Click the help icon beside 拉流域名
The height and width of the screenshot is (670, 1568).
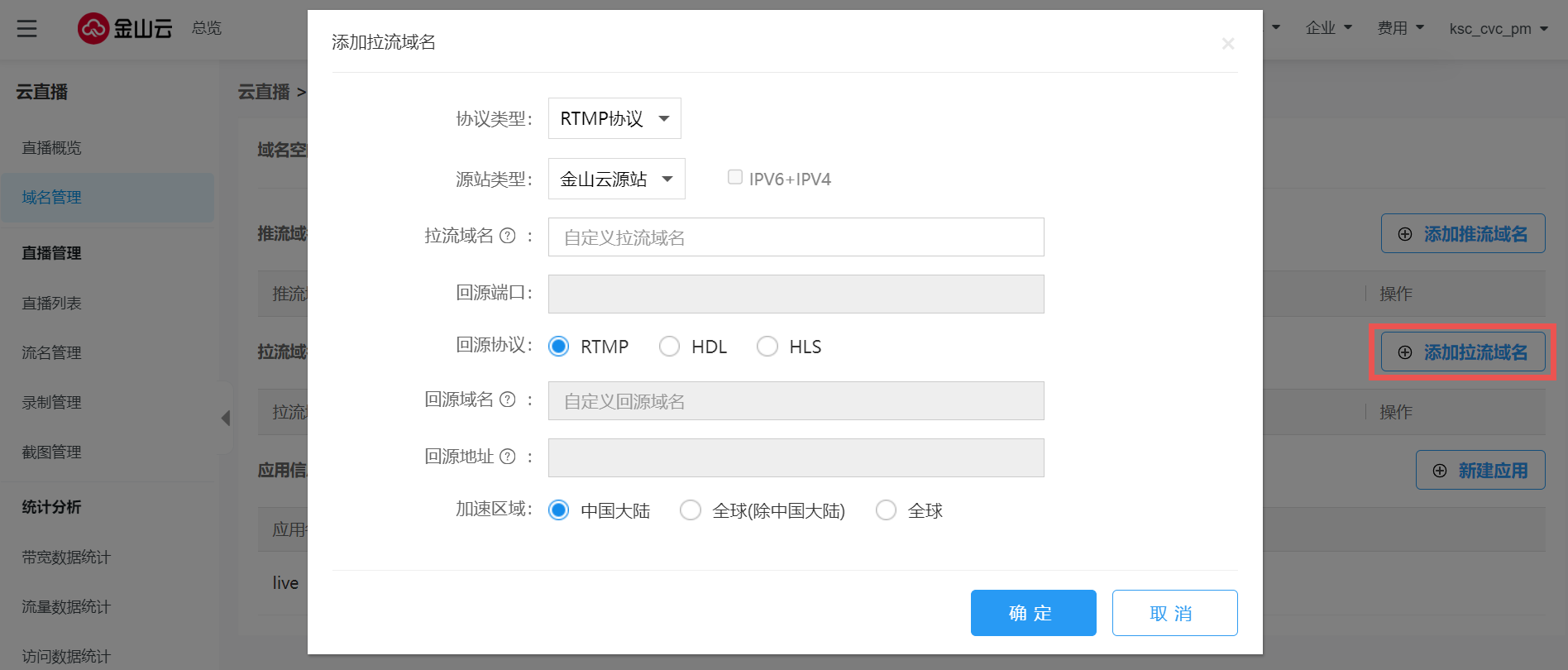point(508,236)
